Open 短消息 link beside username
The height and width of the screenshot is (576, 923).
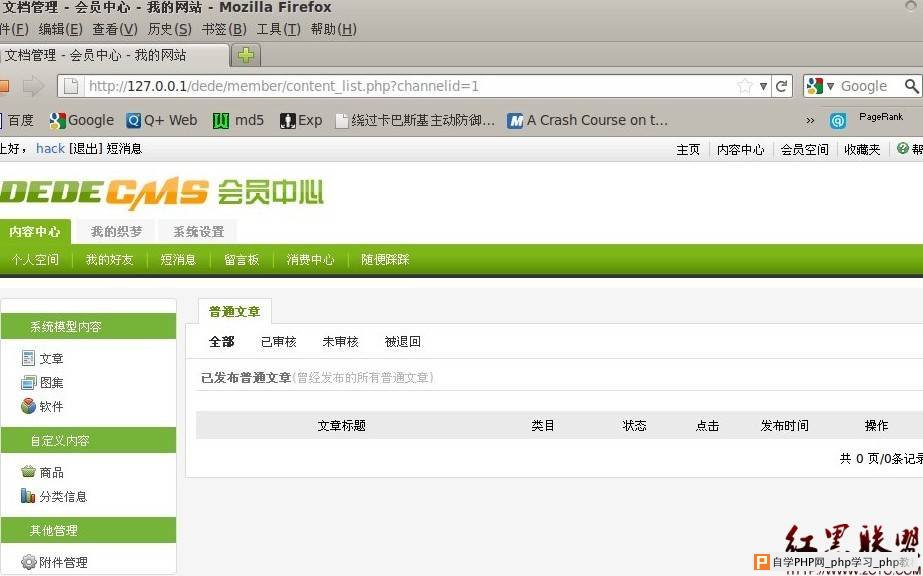point(124,149)
